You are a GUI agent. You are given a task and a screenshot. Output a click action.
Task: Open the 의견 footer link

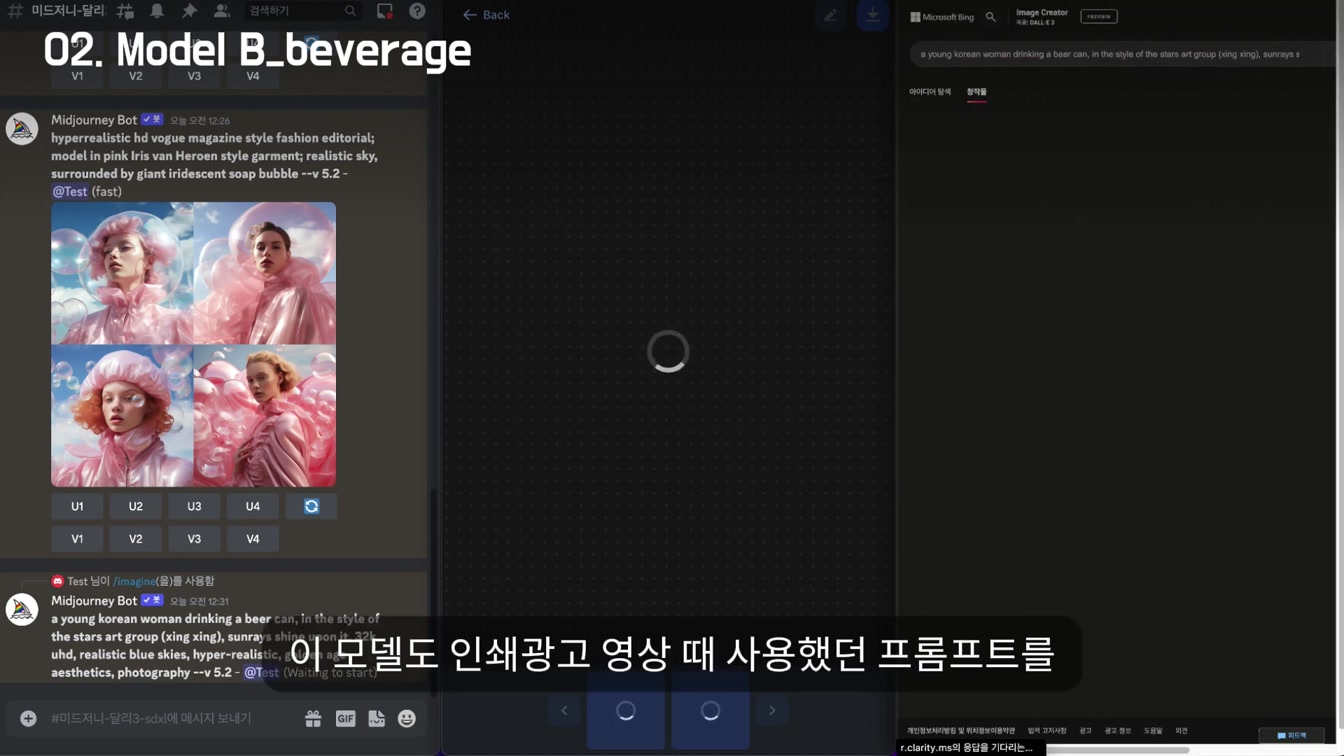point(1181,731)
